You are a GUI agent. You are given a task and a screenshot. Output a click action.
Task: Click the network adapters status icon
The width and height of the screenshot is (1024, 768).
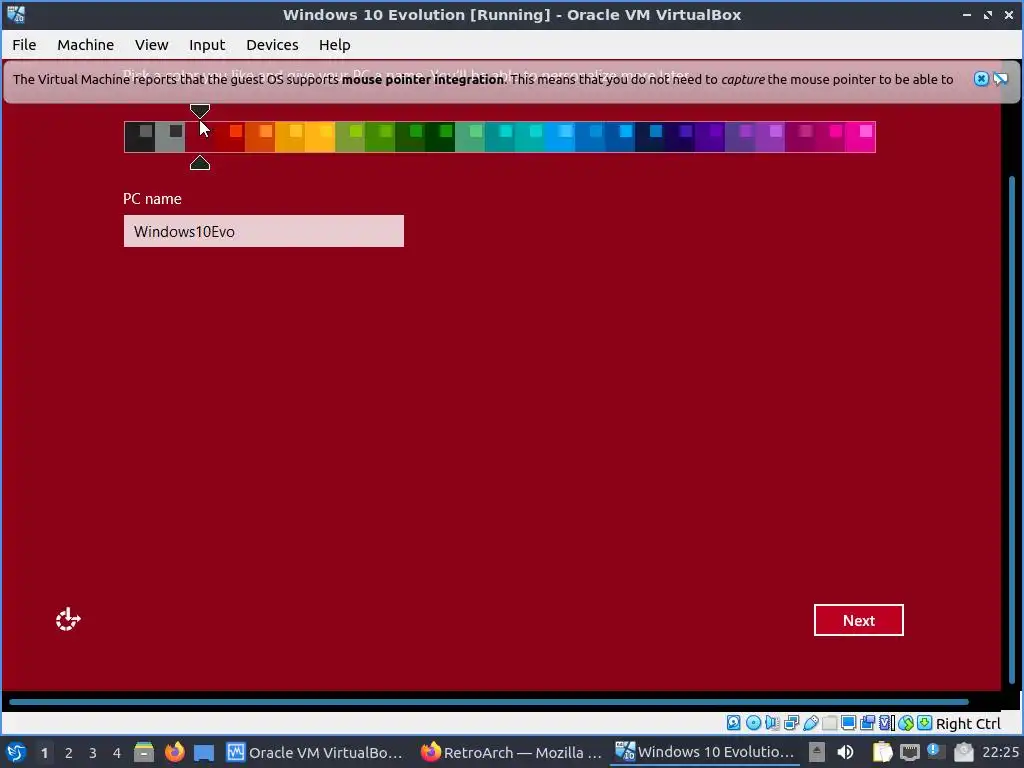pyautogui.click(x=792, y=722)
